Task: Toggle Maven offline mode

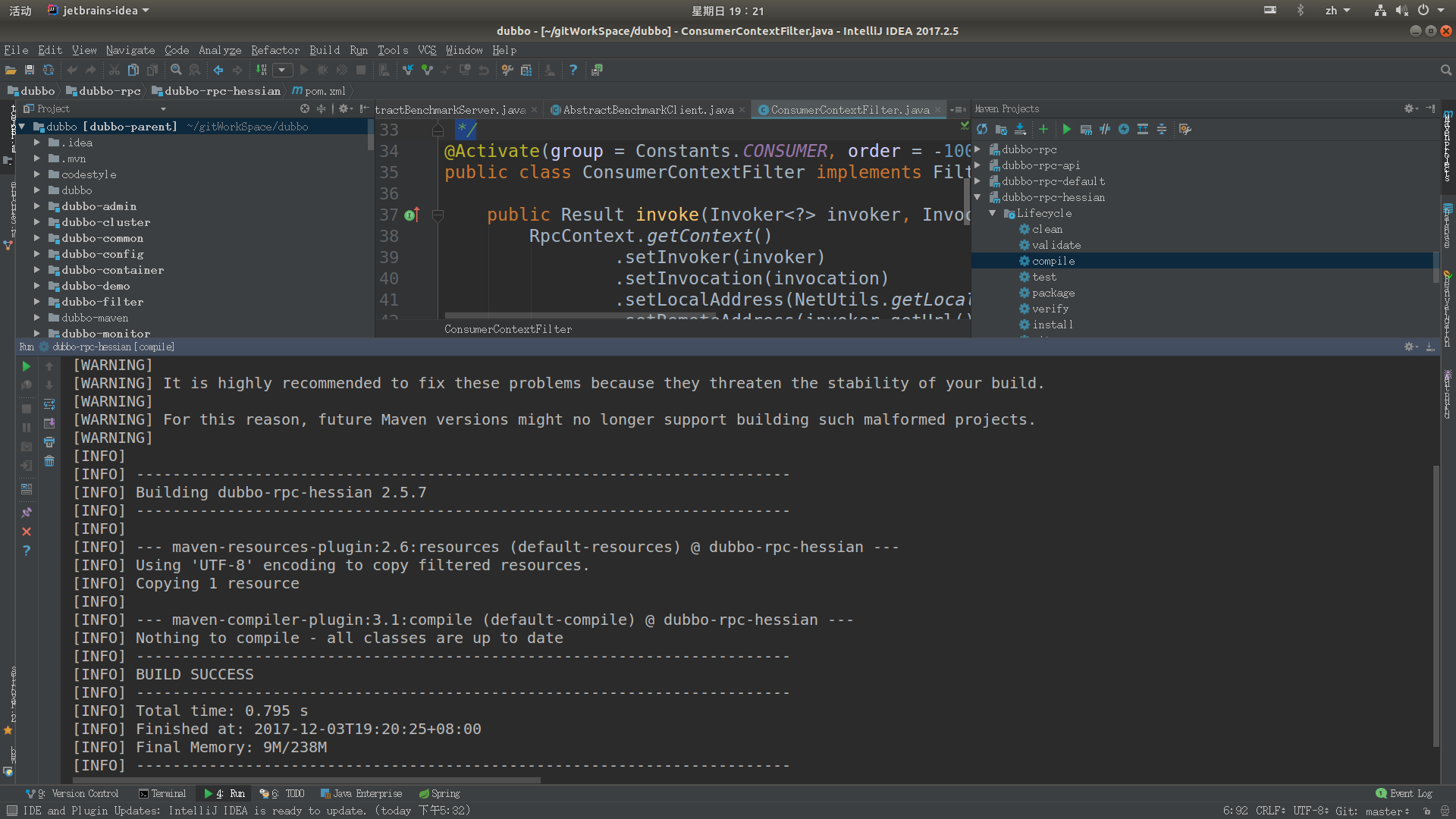Action: pyautogui.click(x=1105, y=130)
